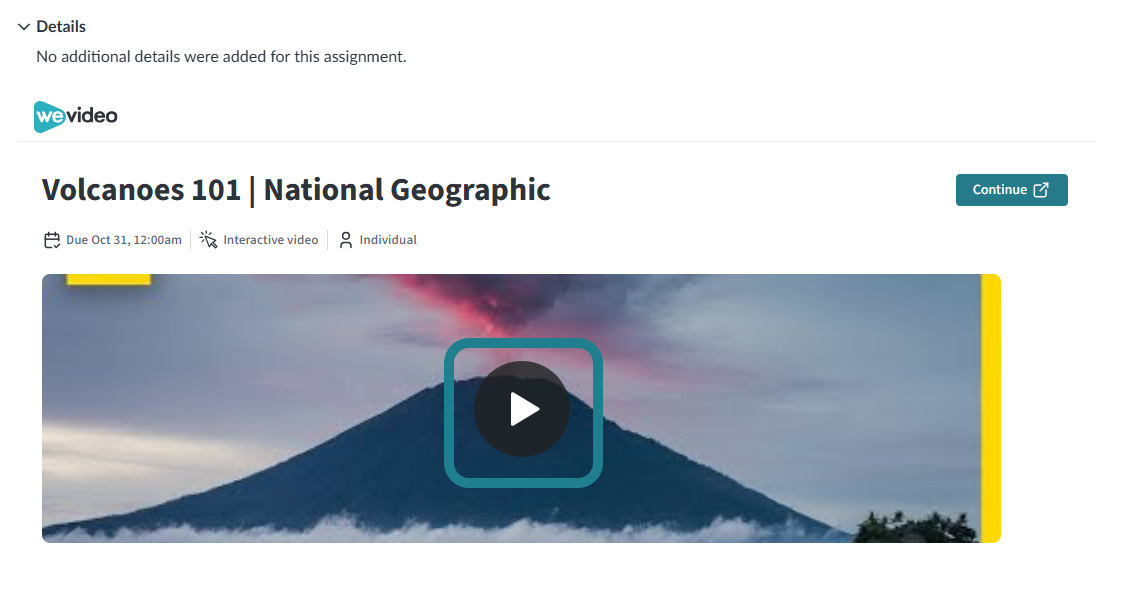Collapse the Details section chevron
This screenshot has width=1123, height=597.
tap(24, 27)
